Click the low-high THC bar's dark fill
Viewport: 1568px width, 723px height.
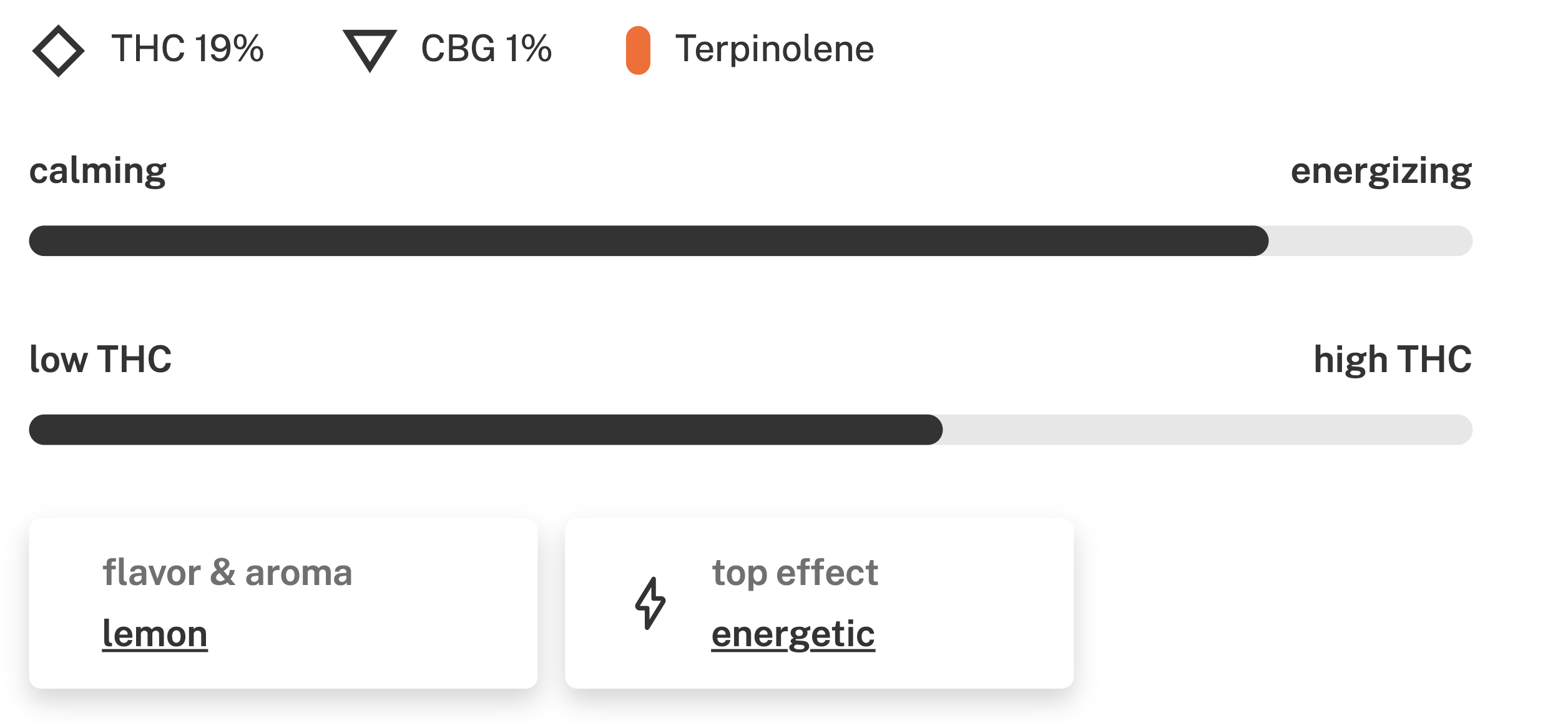point(486,430)
